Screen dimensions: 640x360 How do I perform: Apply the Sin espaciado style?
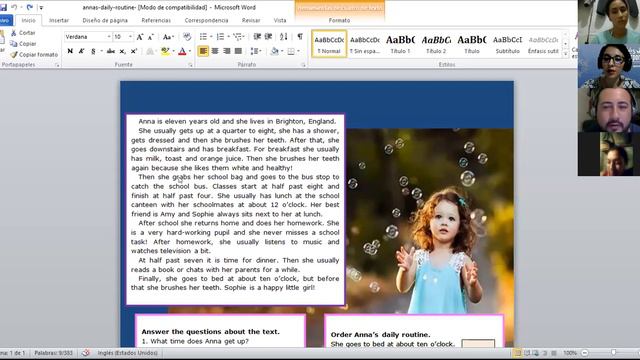364,44
